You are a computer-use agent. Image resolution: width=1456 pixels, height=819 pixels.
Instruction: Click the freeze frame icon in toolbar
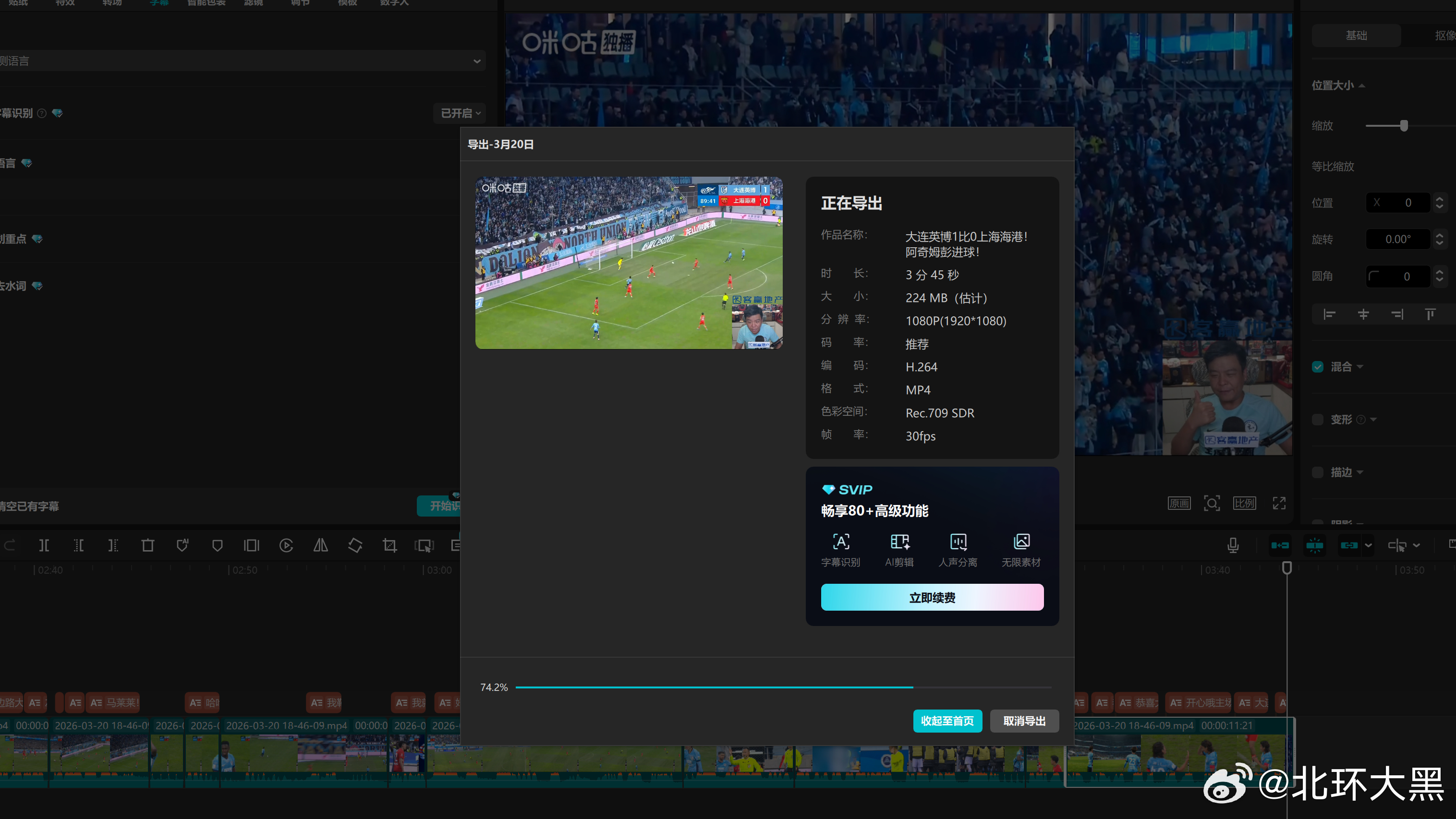click(252, 545)
